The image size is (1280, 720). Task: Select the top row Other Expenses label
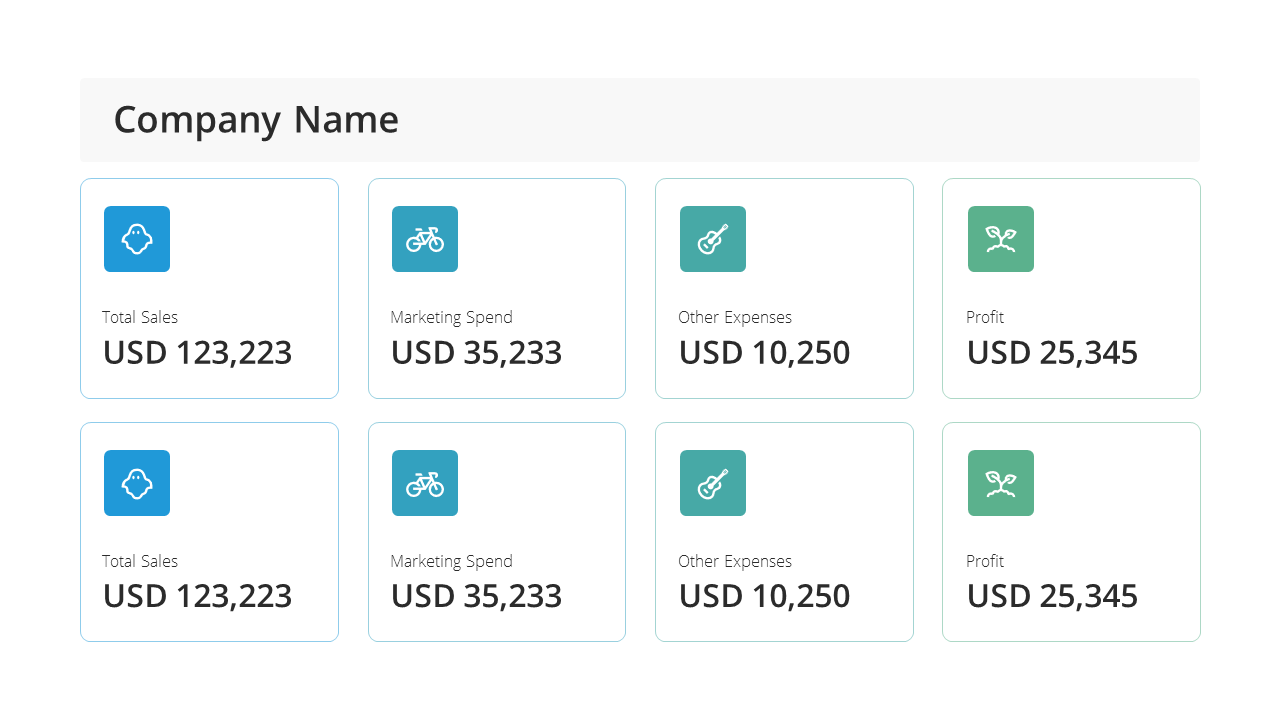pyautogui.click(x=735, y=318)
